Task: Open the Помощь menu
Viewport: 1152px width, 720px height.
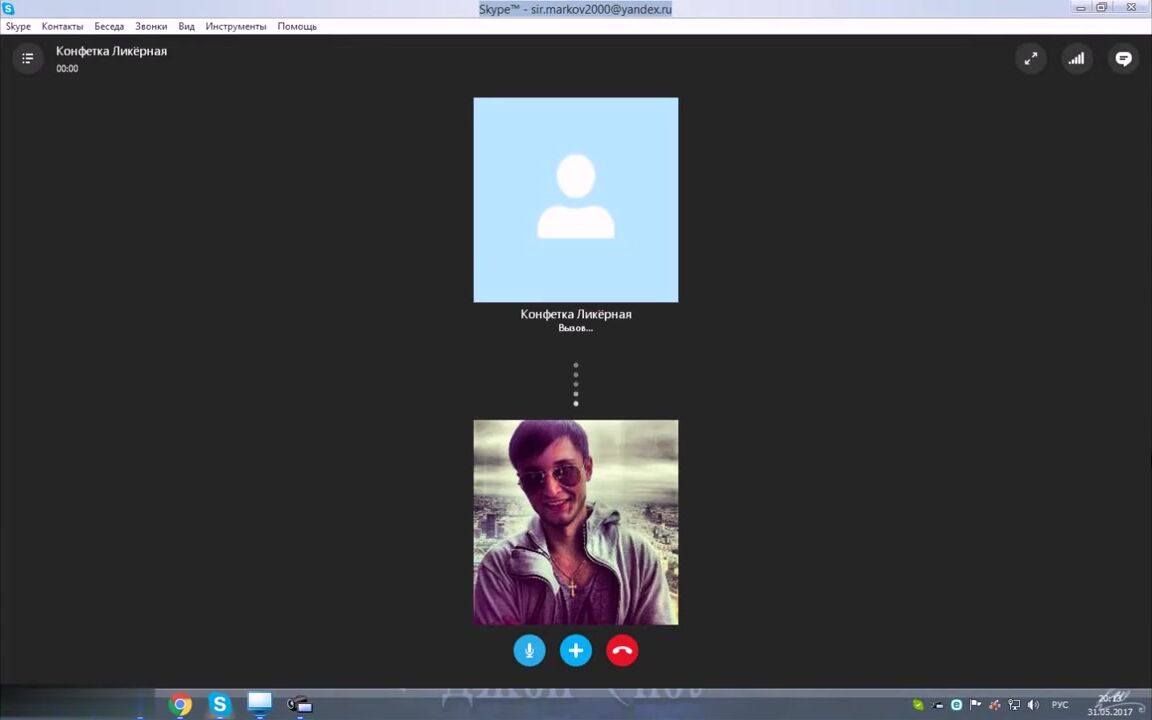Action: point(297,26)
